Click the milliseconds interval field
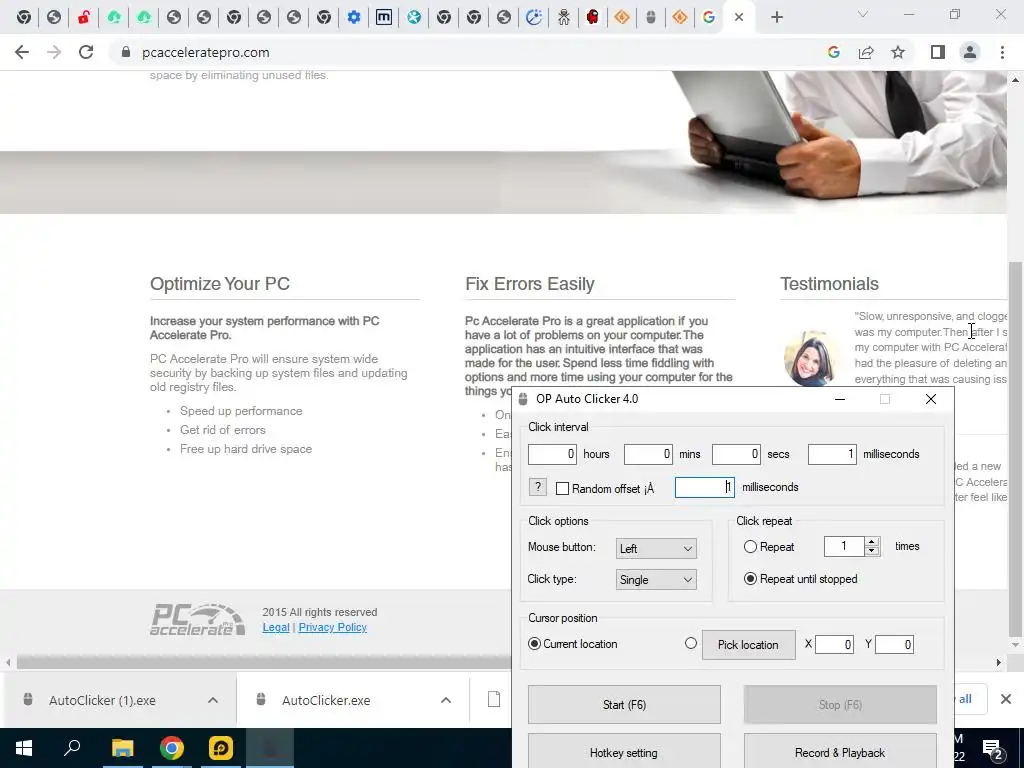Screen dimensions: 1024x768 [x=832, y=454]
